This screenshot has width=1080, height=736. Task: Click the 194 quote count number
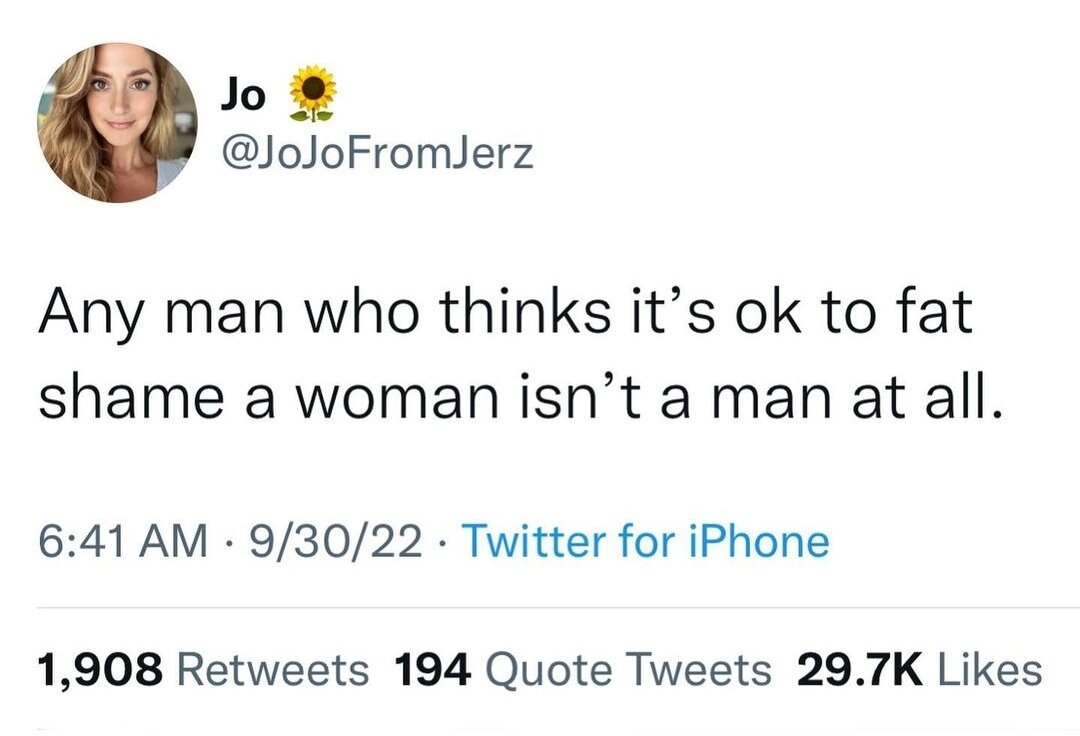[432, 670]
